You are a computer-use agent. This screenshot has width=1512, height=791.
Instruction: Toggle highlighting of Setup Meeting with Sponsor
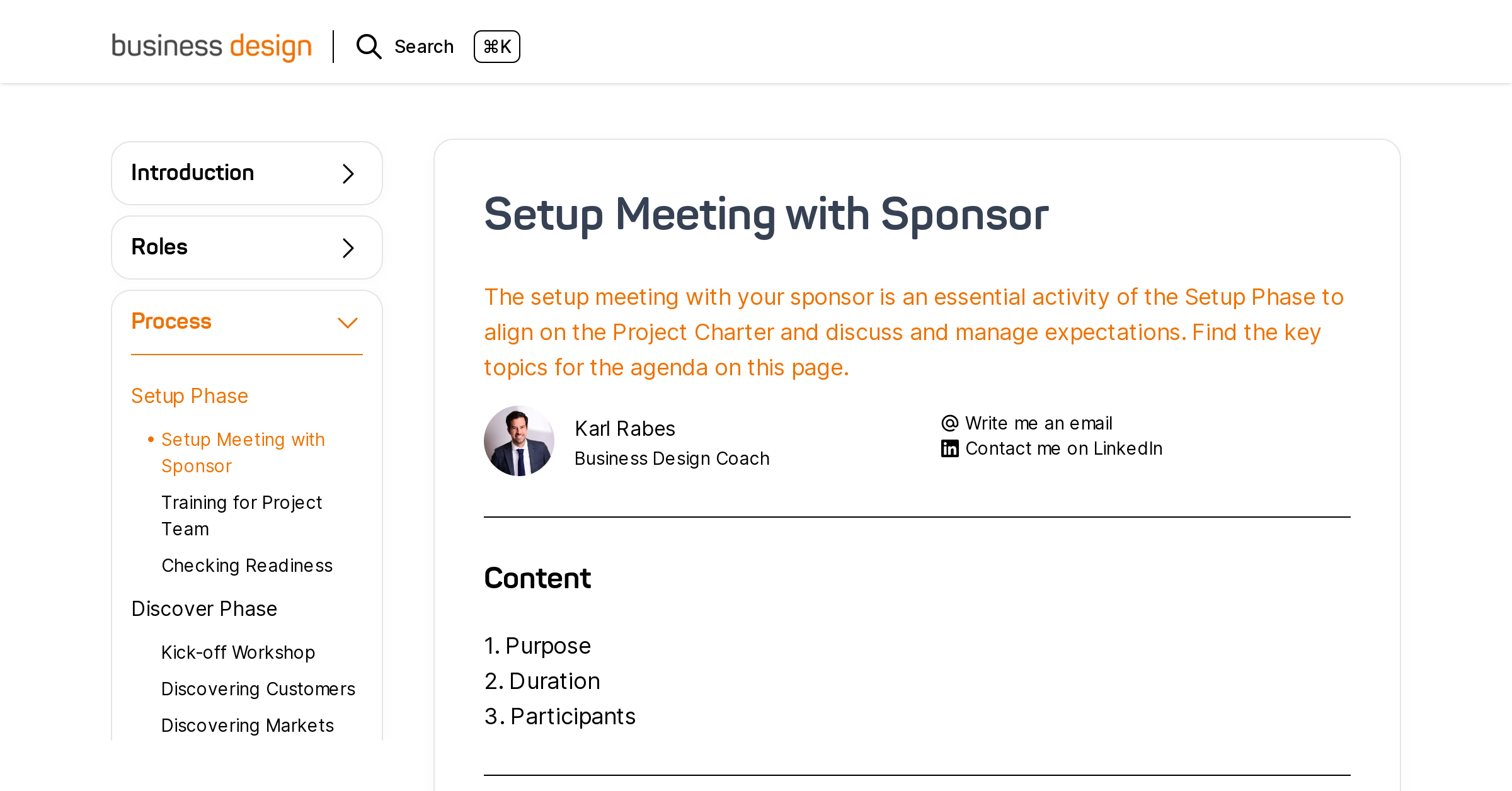[243, 452]
